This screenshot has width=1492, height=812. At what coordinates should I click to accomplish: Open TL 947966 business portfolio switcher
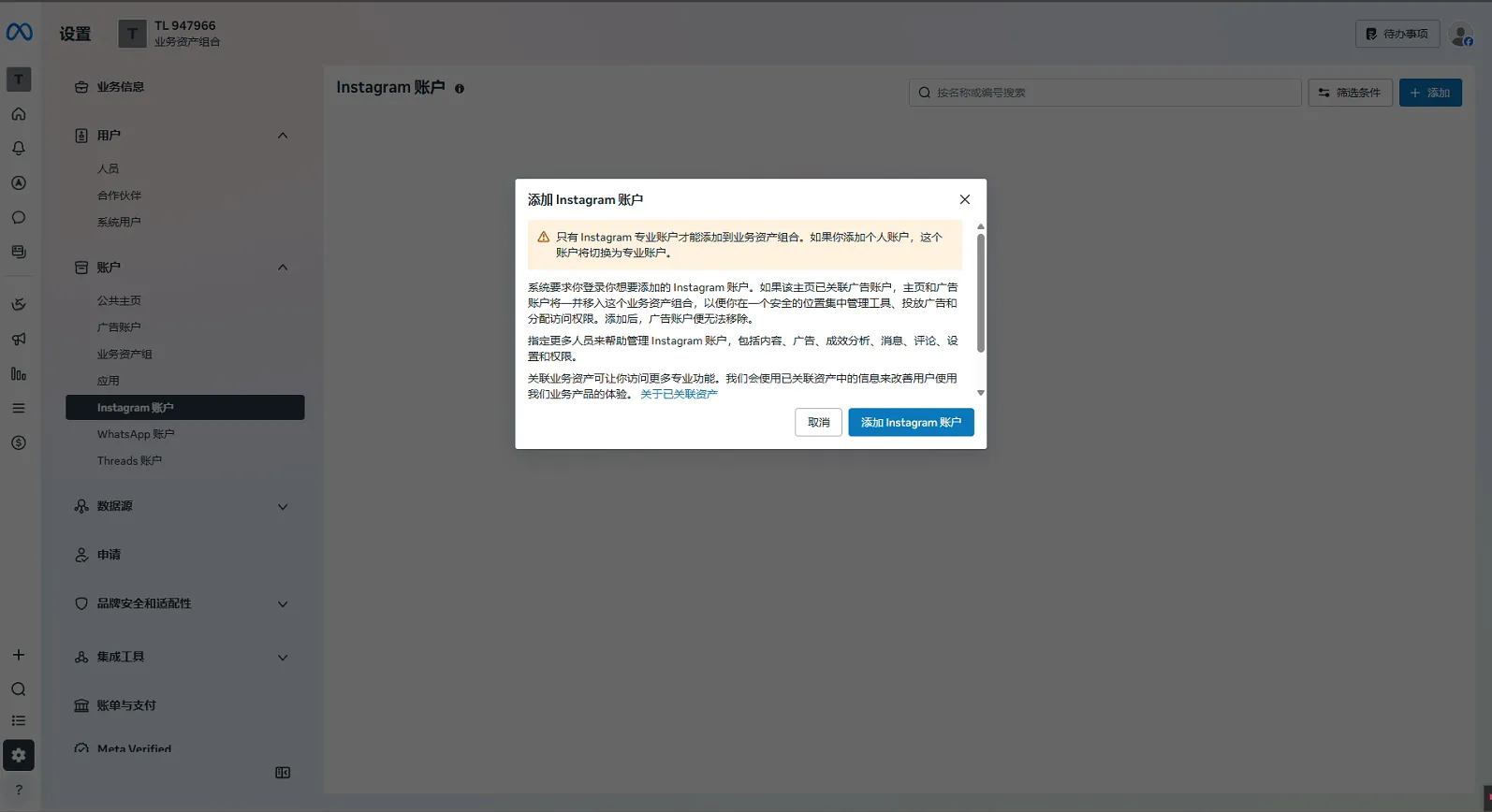click(169, 34)
